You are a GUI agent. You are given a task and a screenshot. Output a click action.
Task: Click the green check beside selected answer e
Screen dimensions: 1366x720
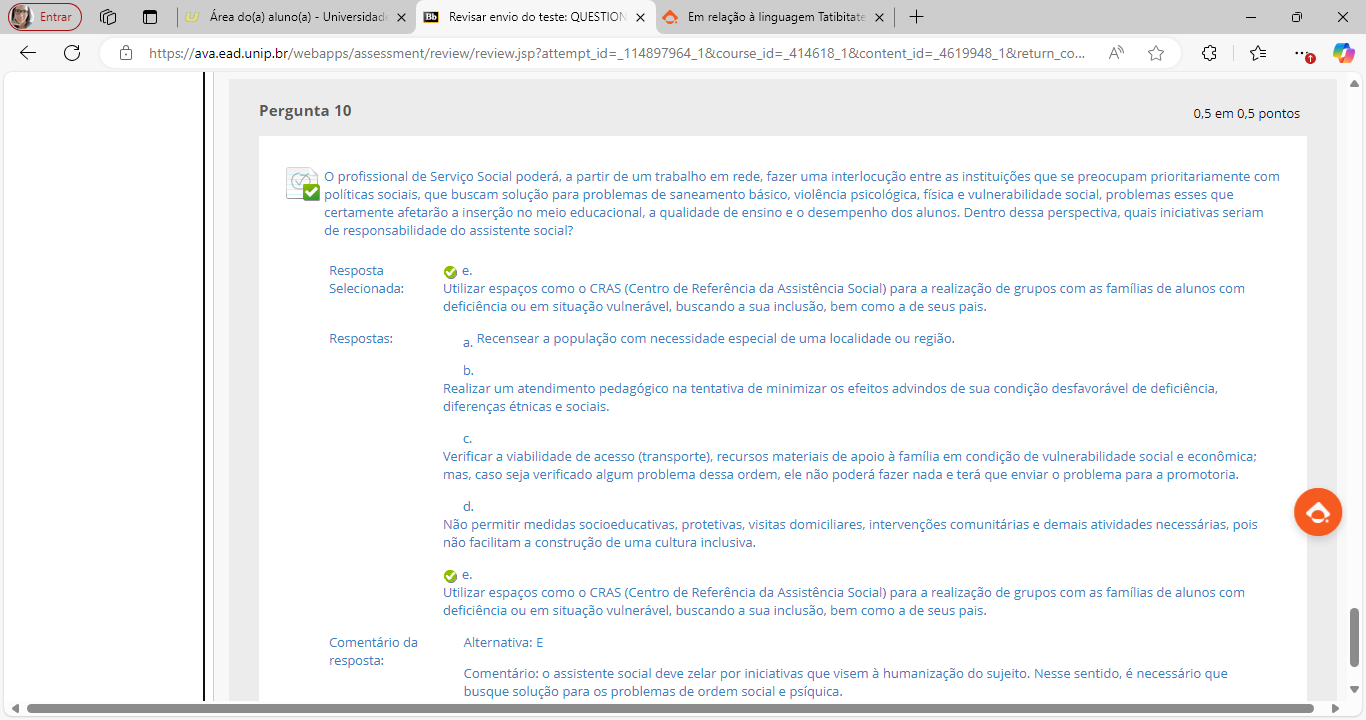[x=450, y=271]
